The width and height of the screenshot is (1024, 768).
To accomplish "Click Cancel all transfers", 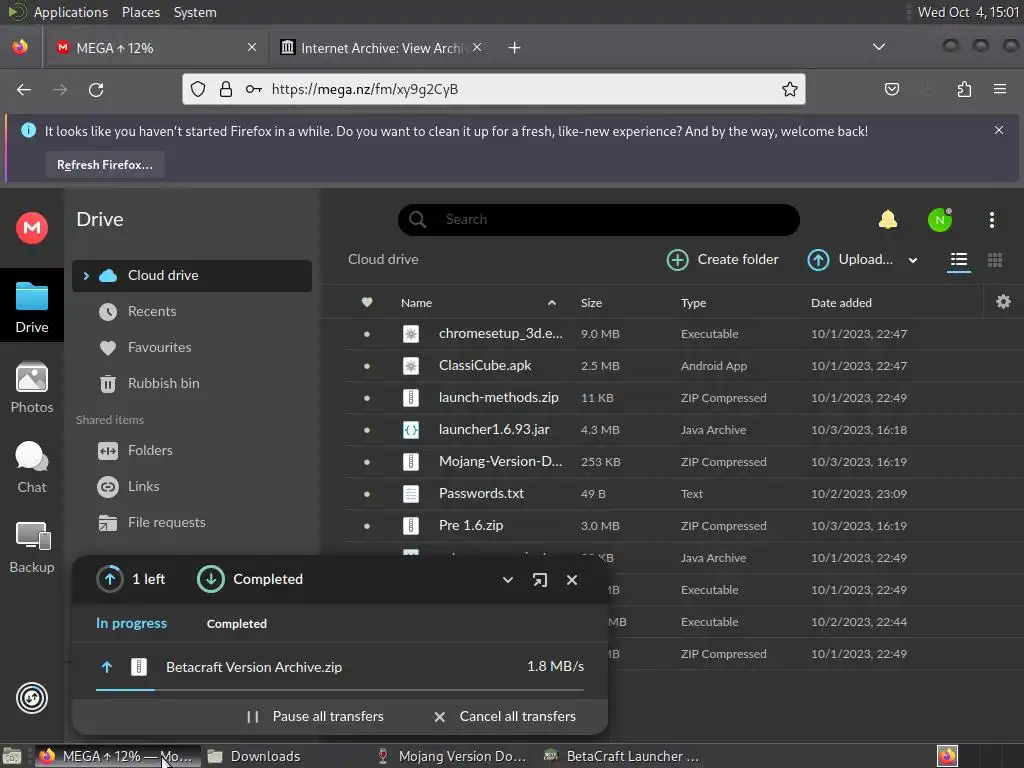I will (x=505, y=716).
